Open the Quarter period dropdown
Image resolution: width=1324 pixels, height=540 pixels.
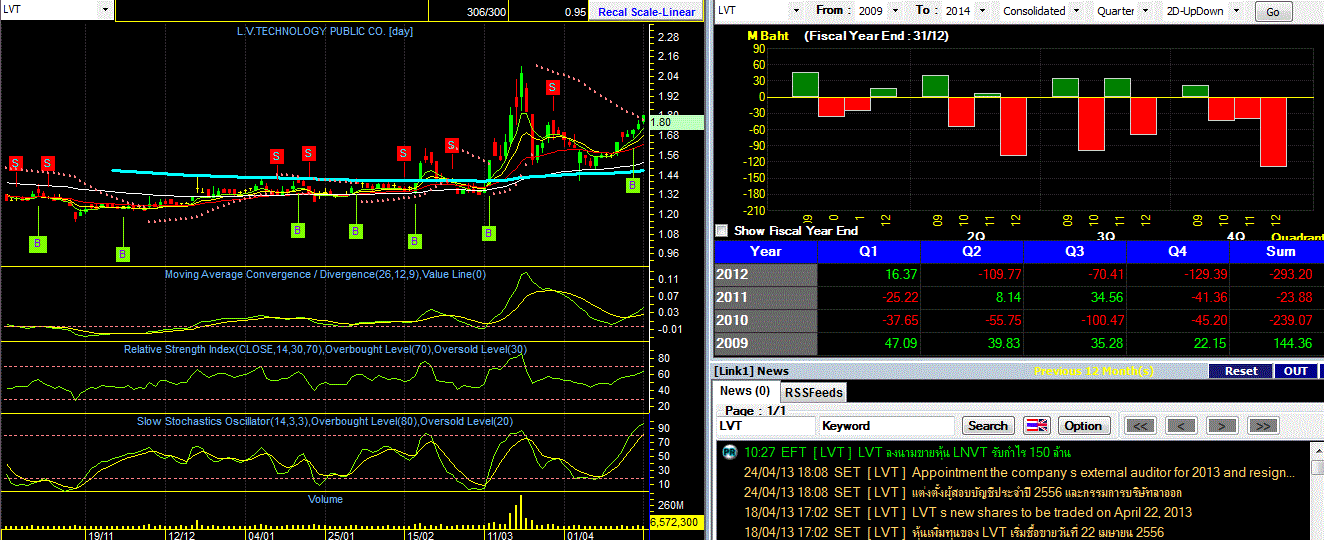(1144, 11)
